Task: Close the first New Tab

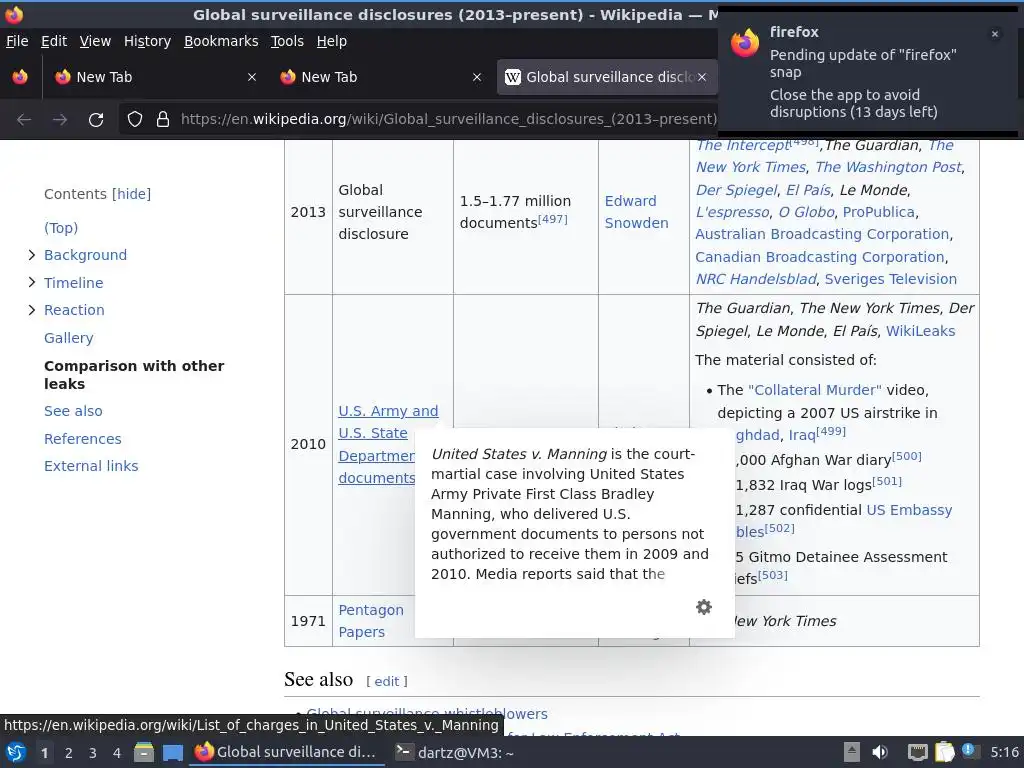Action: tap(251, 77)
